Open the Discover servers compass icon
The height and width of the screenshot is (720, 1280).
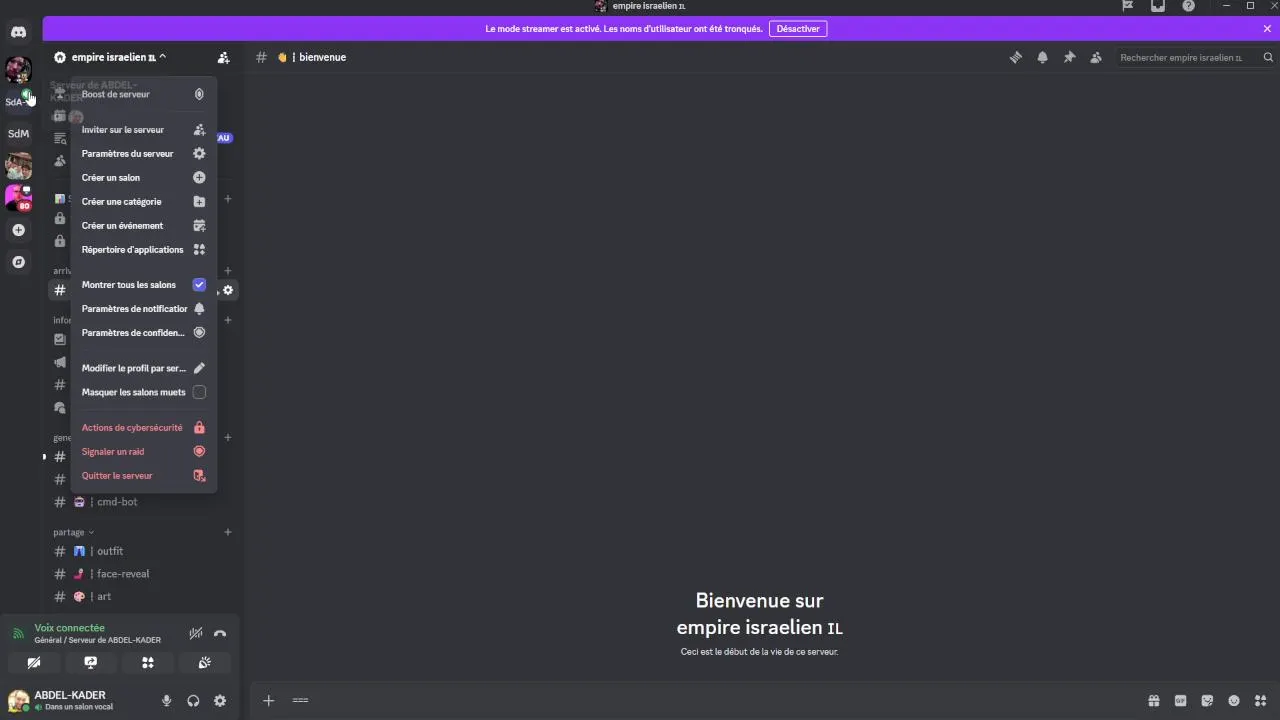tap(18, 262)
